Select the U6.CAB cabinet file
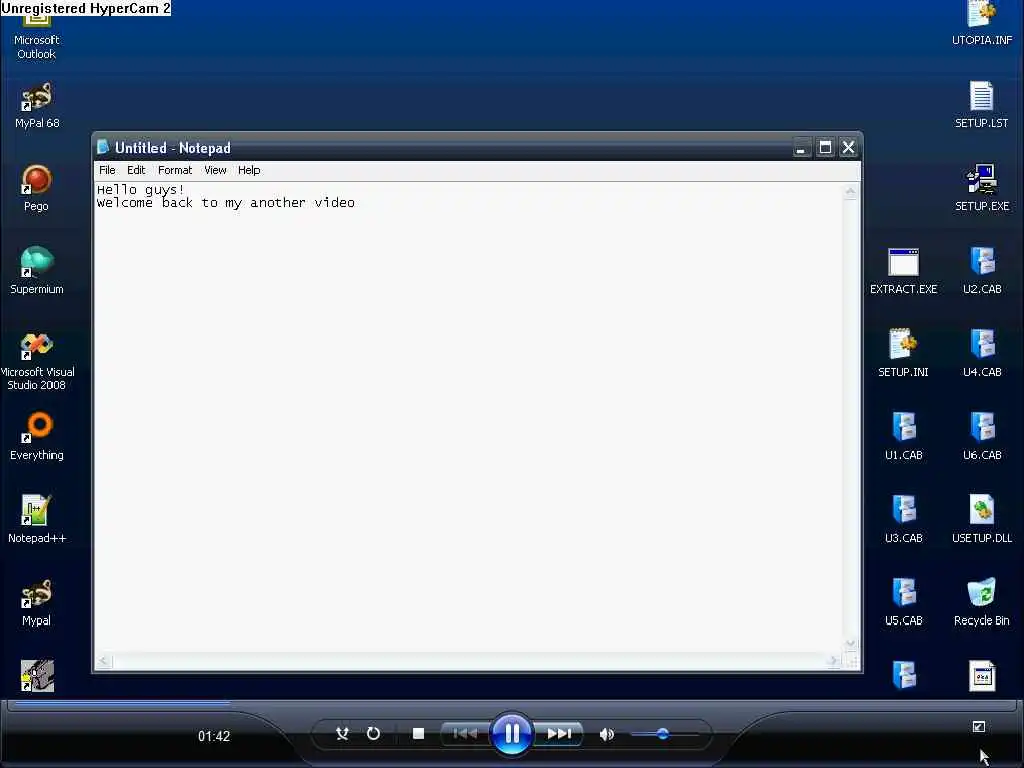This screenshot has width=1024, height=768. (982, 436)
